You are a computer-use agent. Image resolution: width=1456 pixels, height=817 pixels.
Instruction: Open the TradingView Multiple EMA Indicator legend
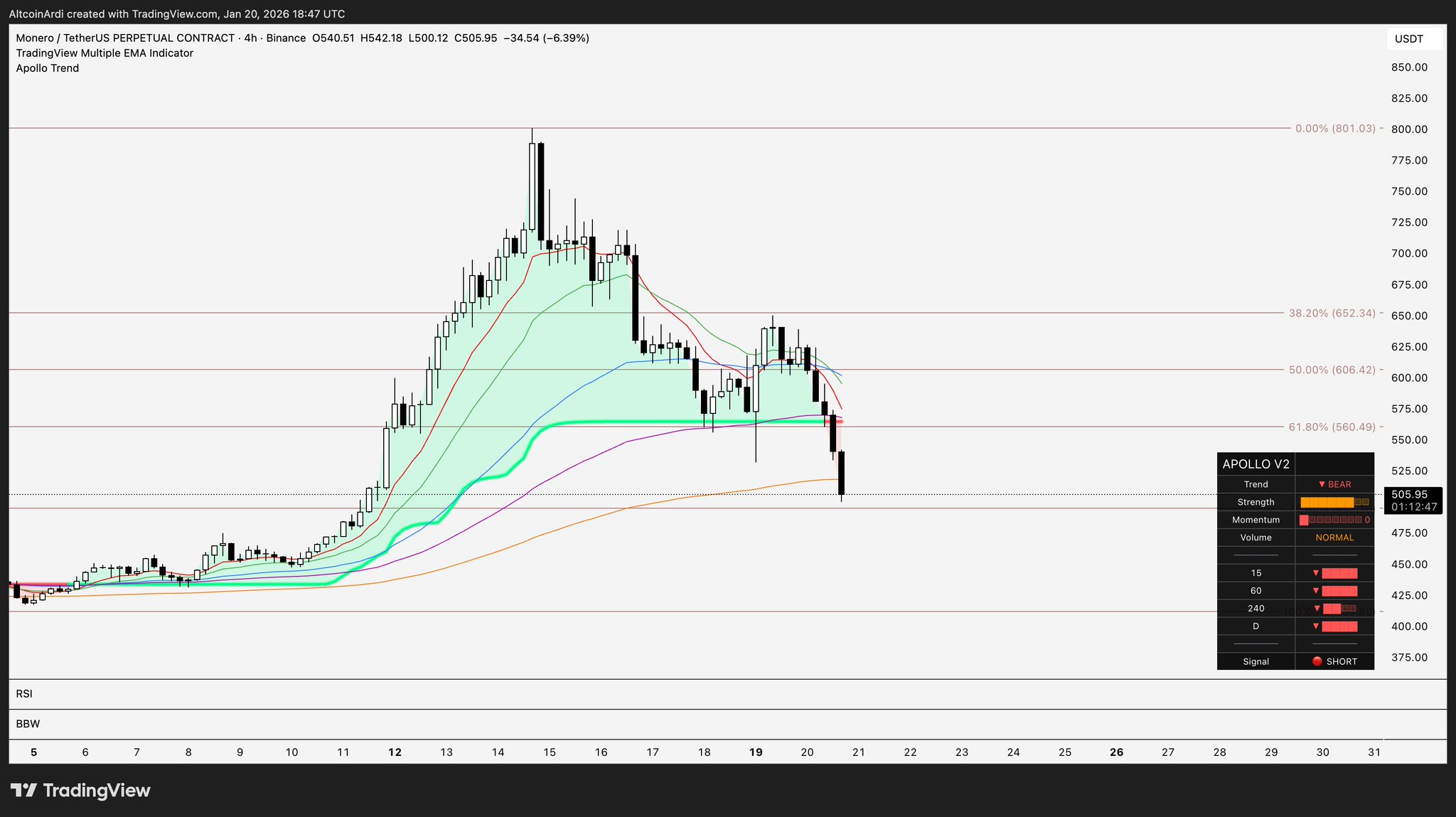(x=105, y=53)
